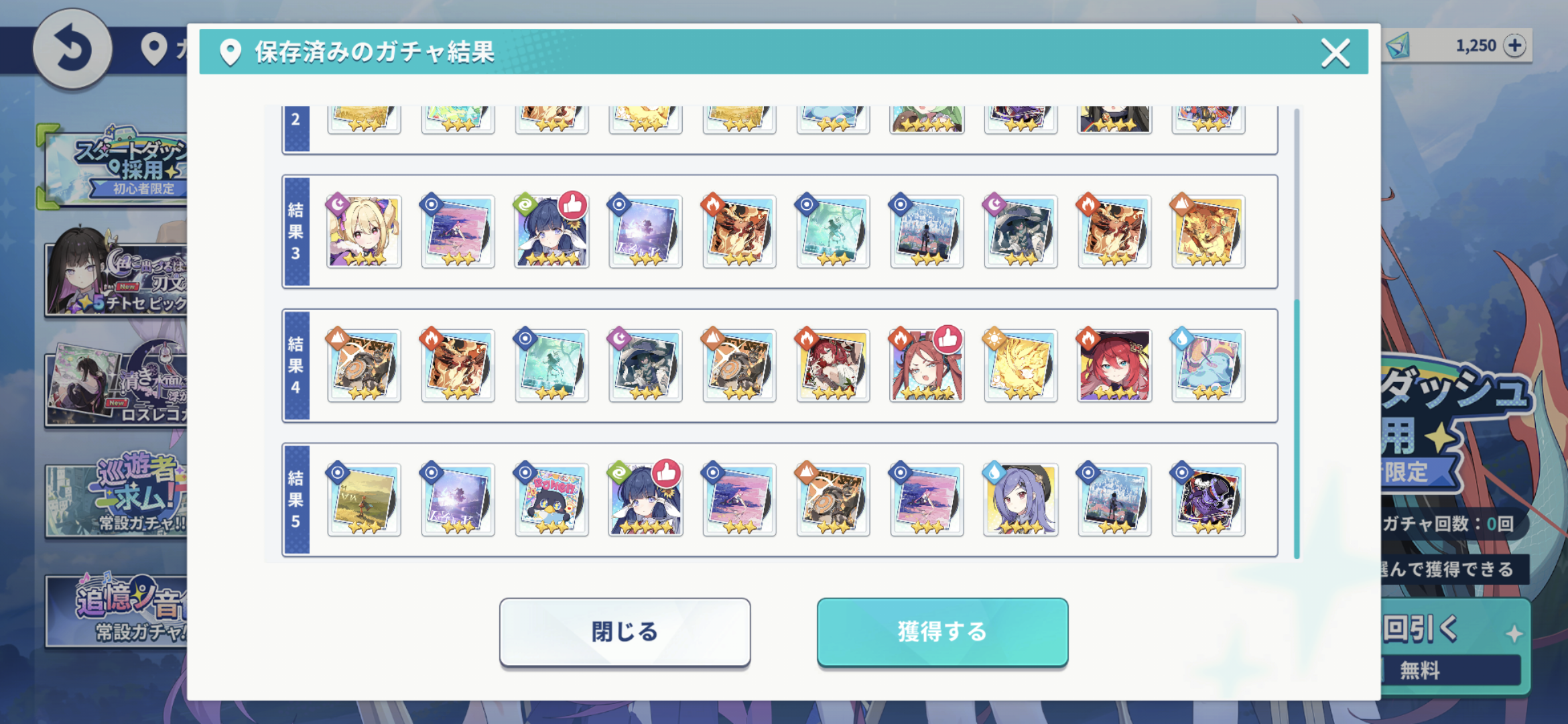Open the purple-haired character card in 結果5
The width and height of the screenshot is (1568, 724).
[1021, 500]
